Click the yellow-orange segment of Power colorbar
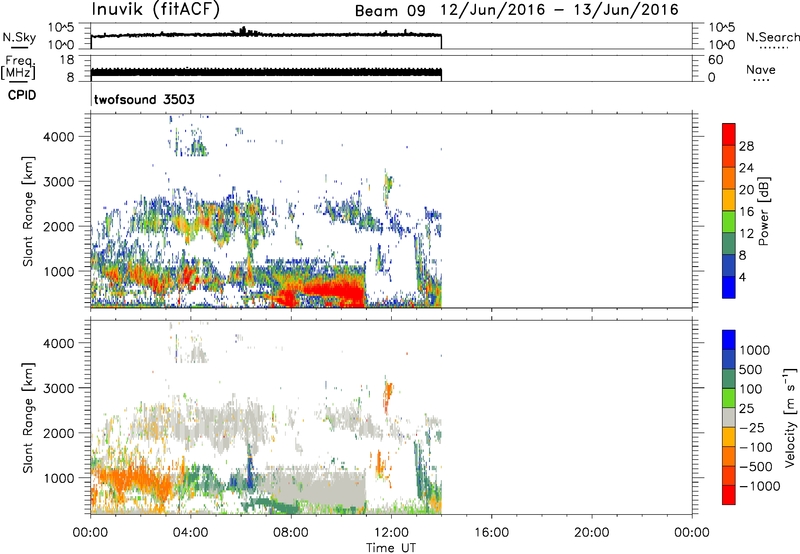Image resolution: width=800 pixels, height=554 pixels. (729, 199)
